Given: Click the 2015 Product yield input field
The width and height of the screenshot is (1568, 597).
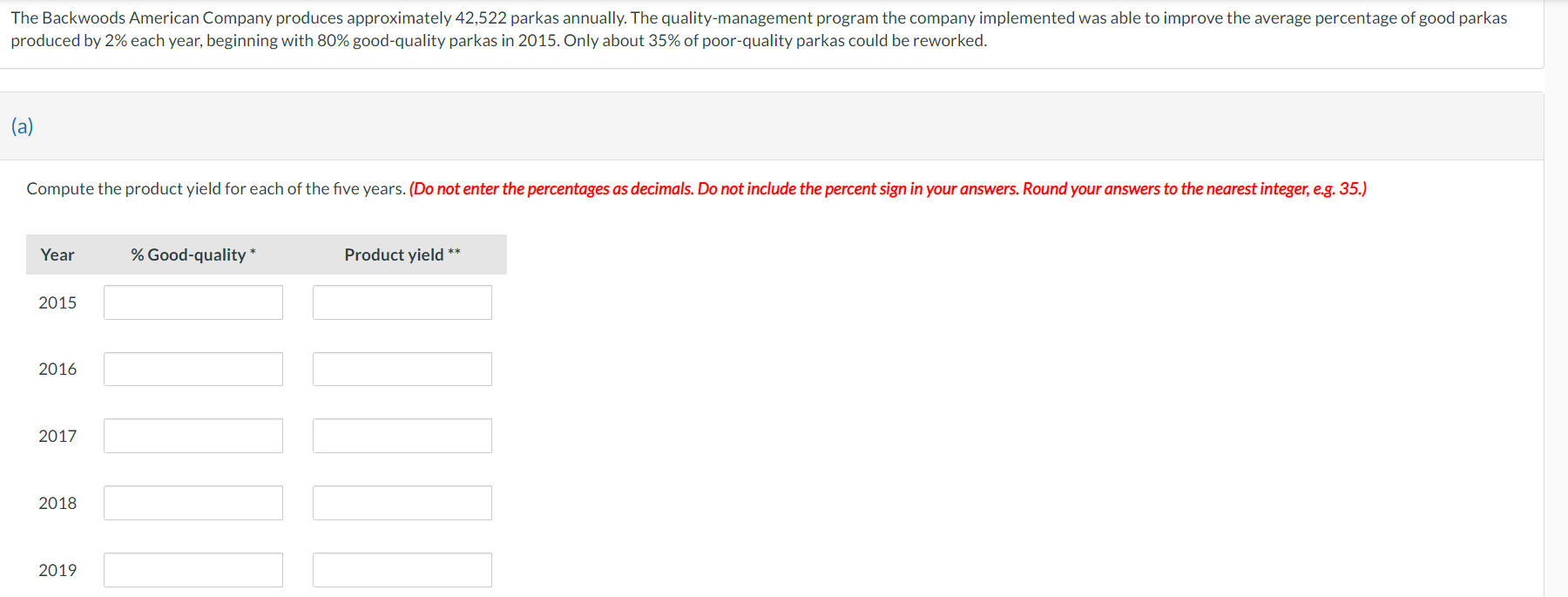Looking at the screenshot, I should click(402, 302).
